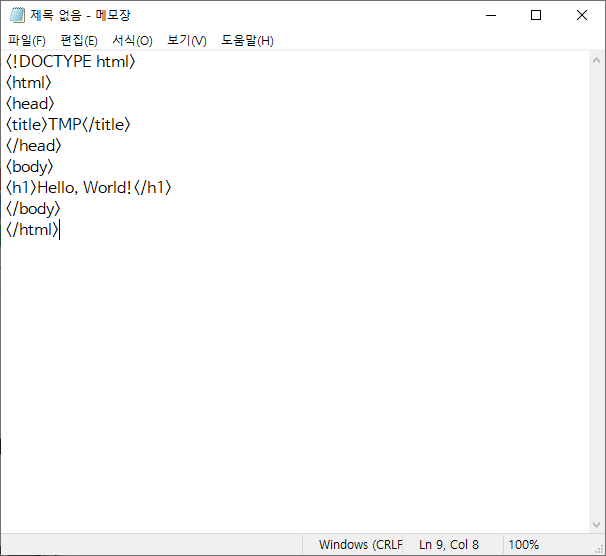The image size is (606, 556).
Task: Minimize the 메모장 window
Action: tap(491, 15)
